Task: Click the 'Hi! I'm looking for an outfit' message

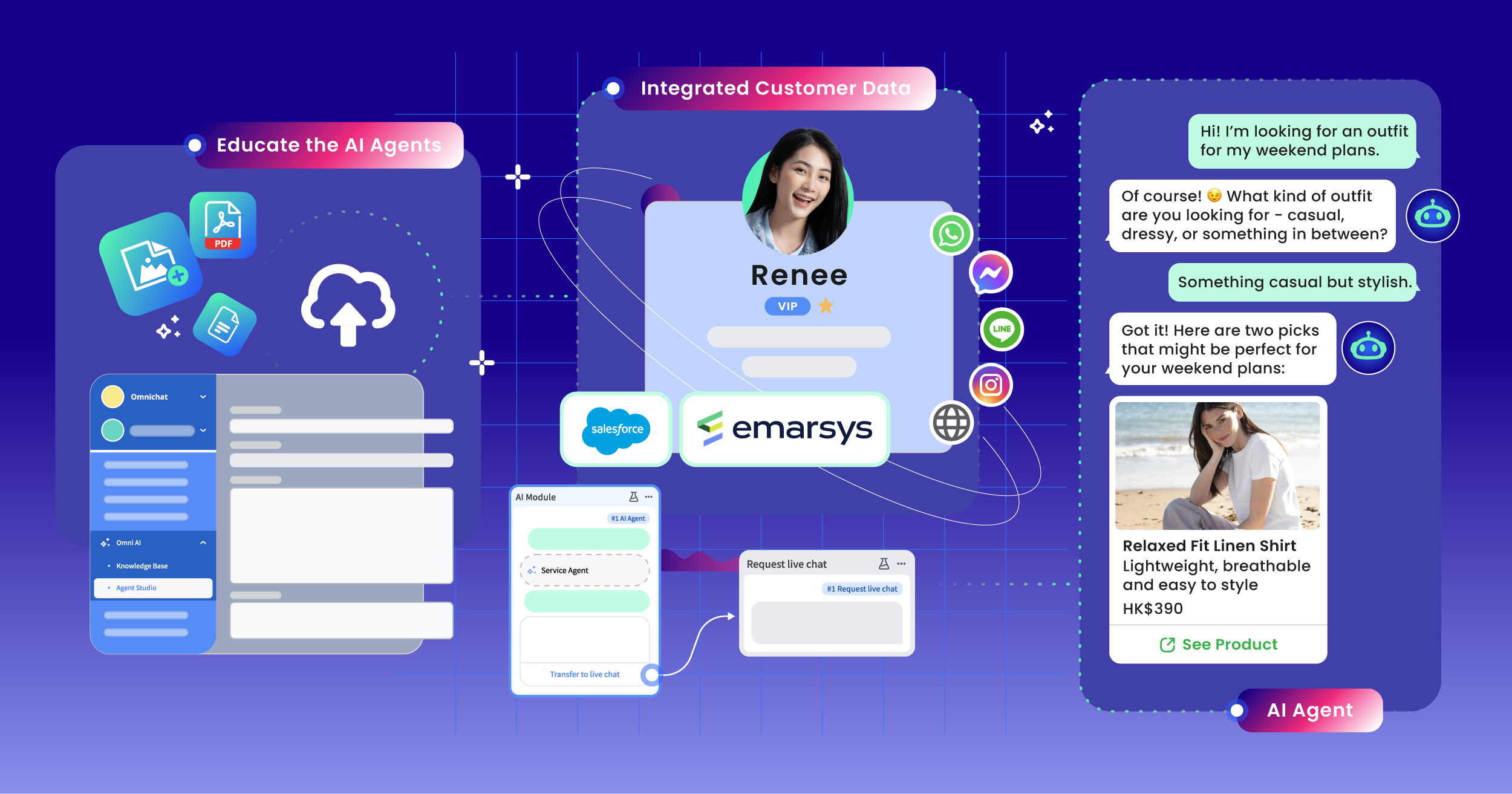Action: pyautogui.click(x=1302, y=141)
